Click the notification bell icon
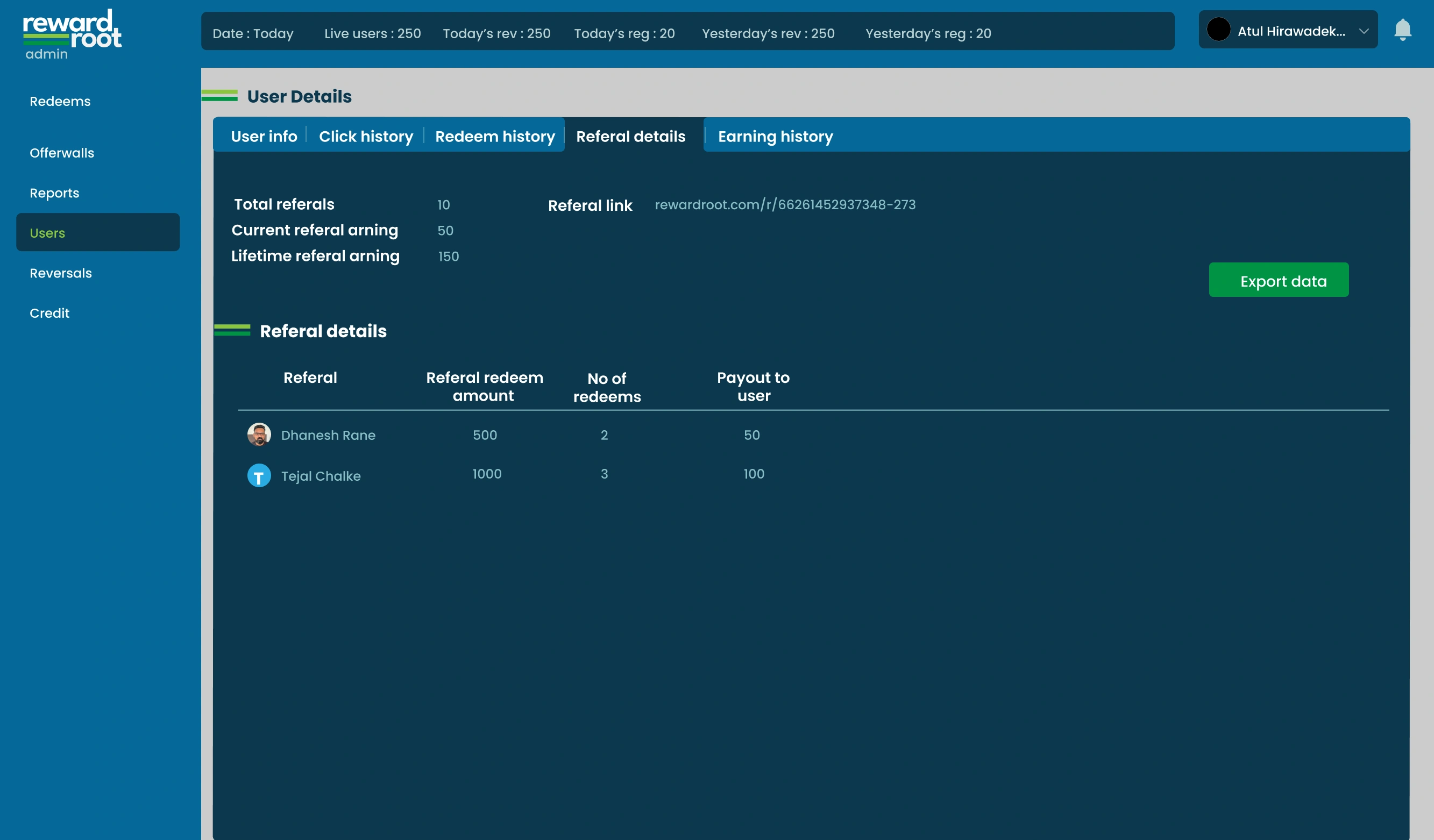This screenshot has height=840, width=1434. (x=1403, y=30)
